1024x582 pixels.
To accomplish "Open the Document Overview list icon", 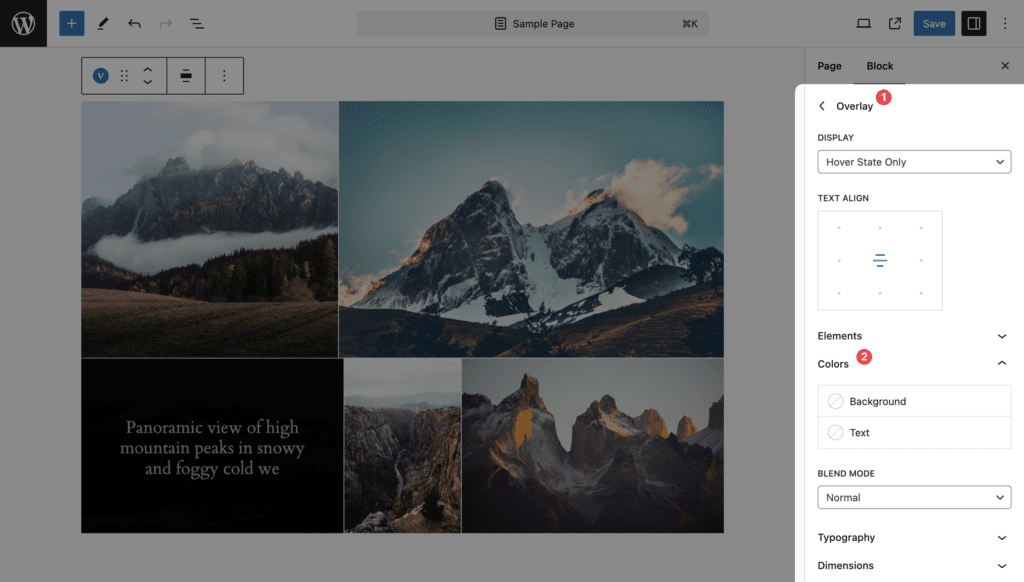I will tap(197, 24).
